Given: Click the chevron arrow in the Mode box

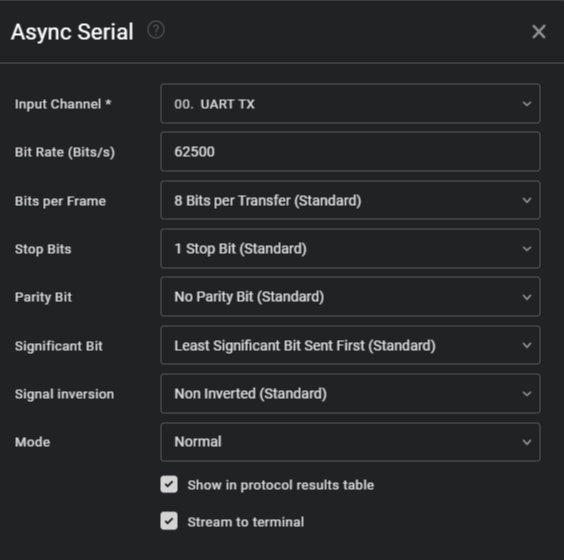Looking at the screenshot, I should click(x=527, y=442).
